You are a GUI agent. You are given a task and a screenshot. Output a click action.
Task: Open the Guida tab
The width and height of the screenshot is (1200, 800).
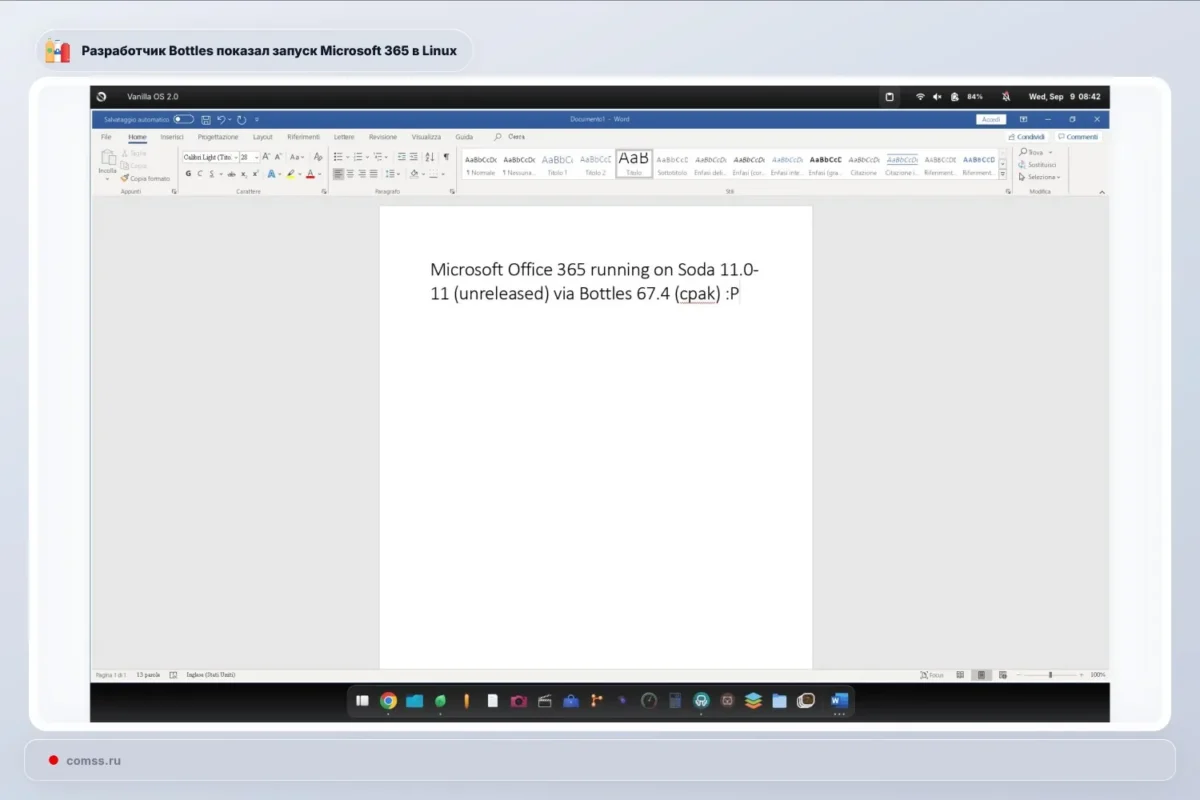click(464, 137)
